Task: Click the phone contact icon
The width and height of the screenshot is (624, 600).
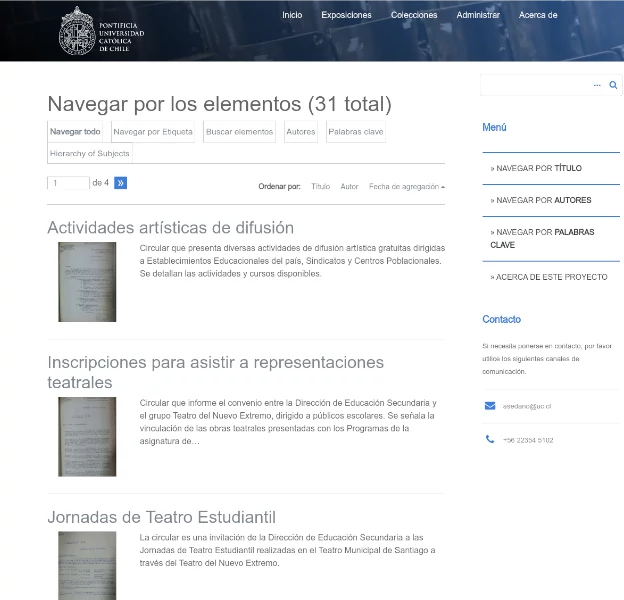Action: pos(490,440)
